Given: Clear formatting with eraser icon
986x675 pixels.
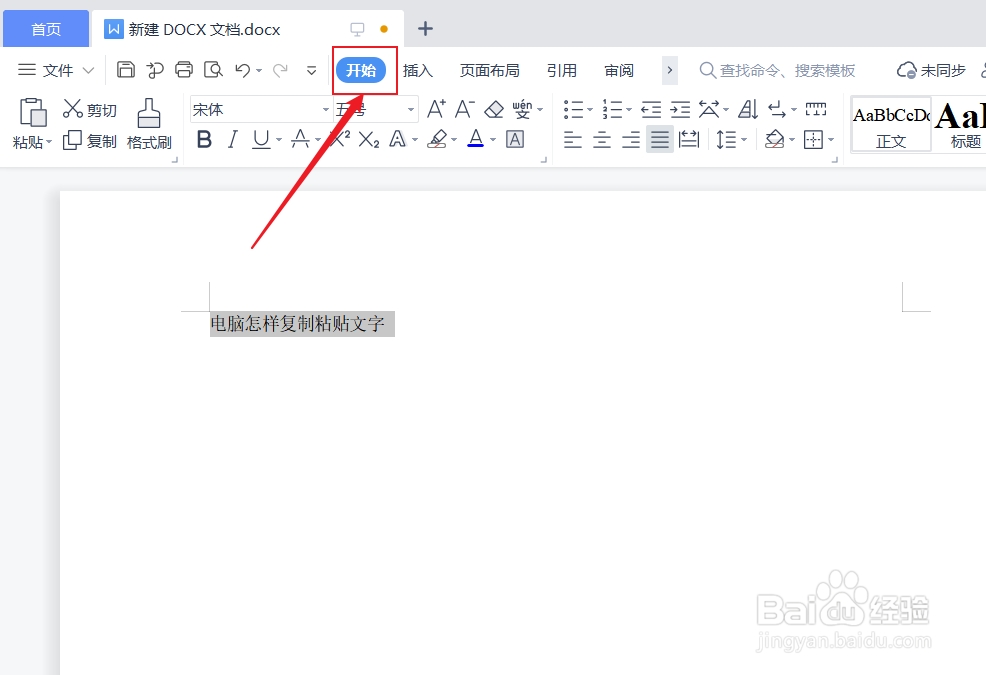Looking at the screenshot, I should pyautogui.click(x=494, y=109).
